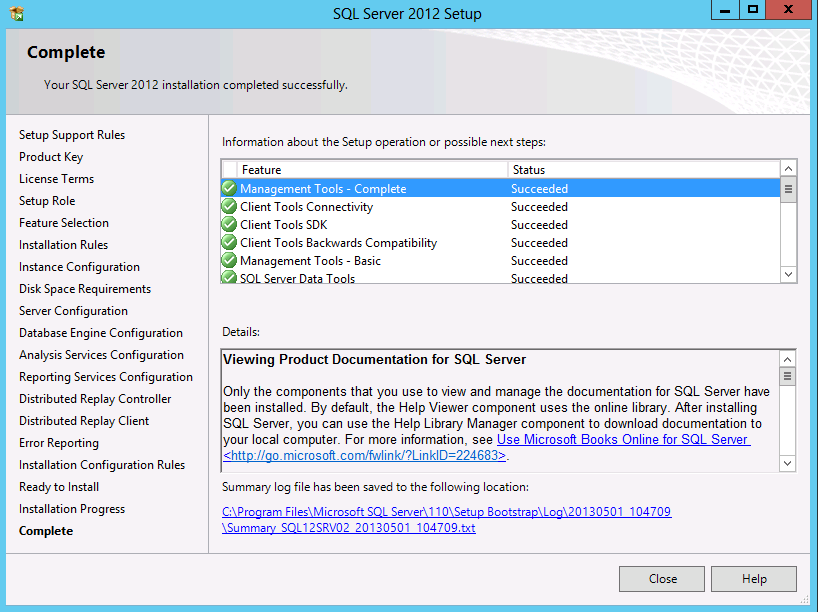Image resolution: width=818 pixels, height=612 pixels.
Task: Click Details pane scrollbar up arrow
Action: point(787,359)
